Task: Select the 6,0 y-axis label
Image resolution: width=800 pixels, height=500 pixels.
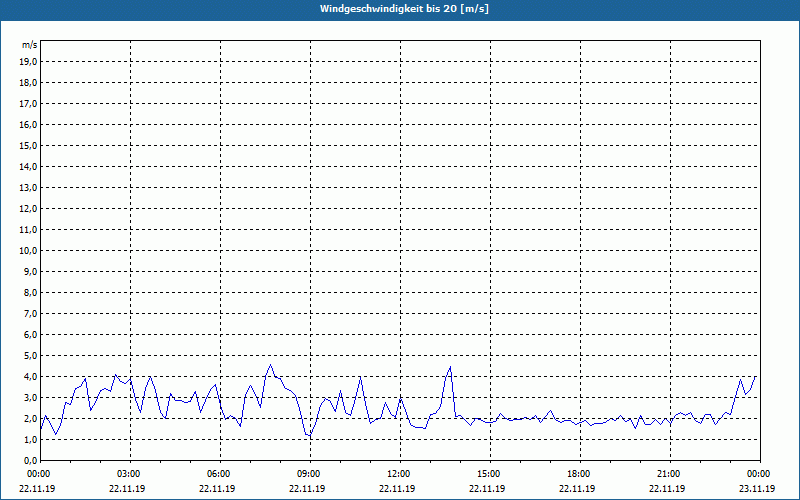Action: point(32,335)
